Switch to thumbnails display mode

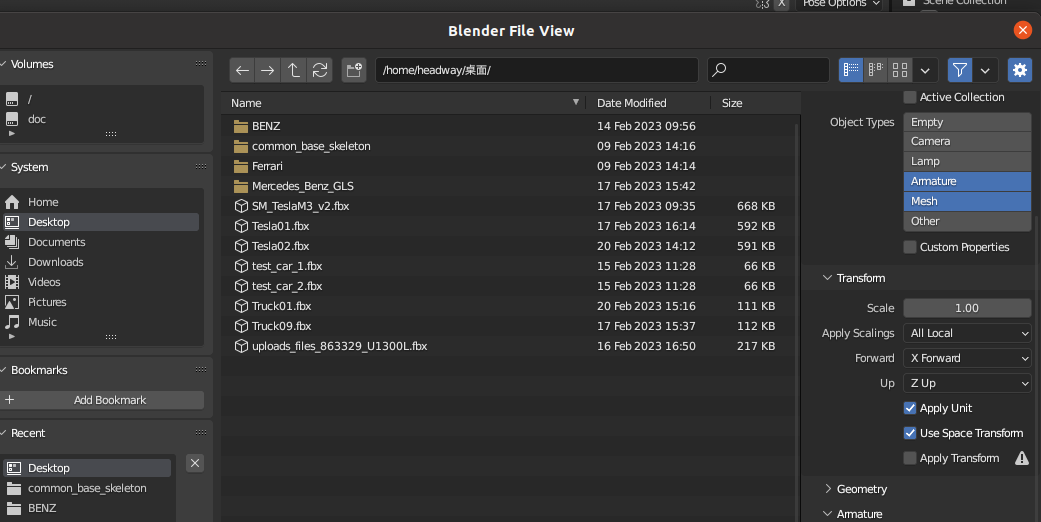(900, 70)
